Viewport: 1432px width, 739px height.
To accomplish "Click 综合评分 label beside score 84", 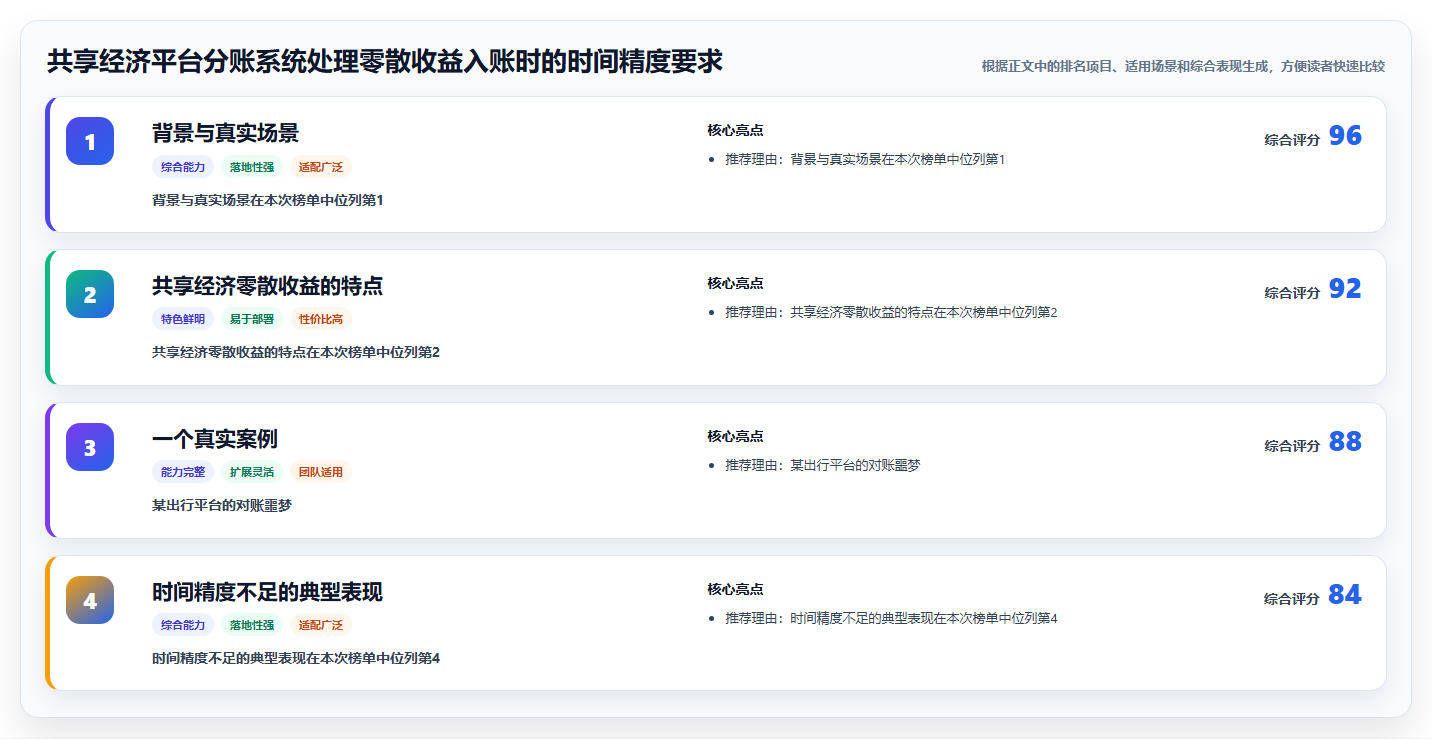I will [x=1292, y=599].
